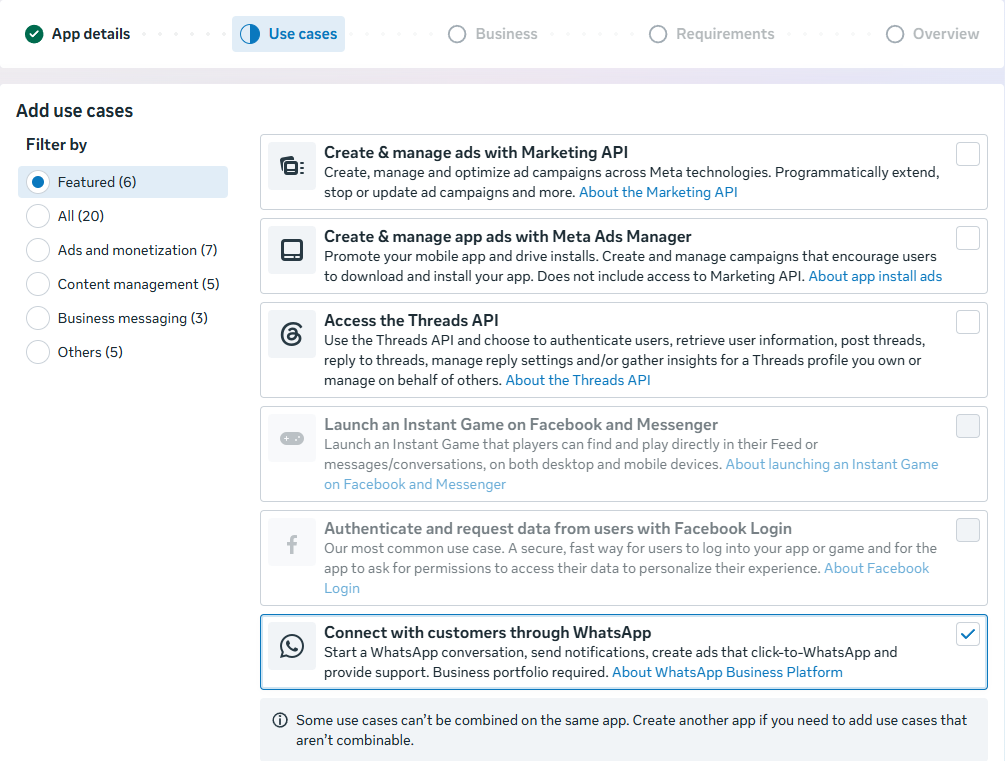Click the Threads logo icon
Image resolution: width=1005 pixels, height=761 pixels.
tap(292, 334)
